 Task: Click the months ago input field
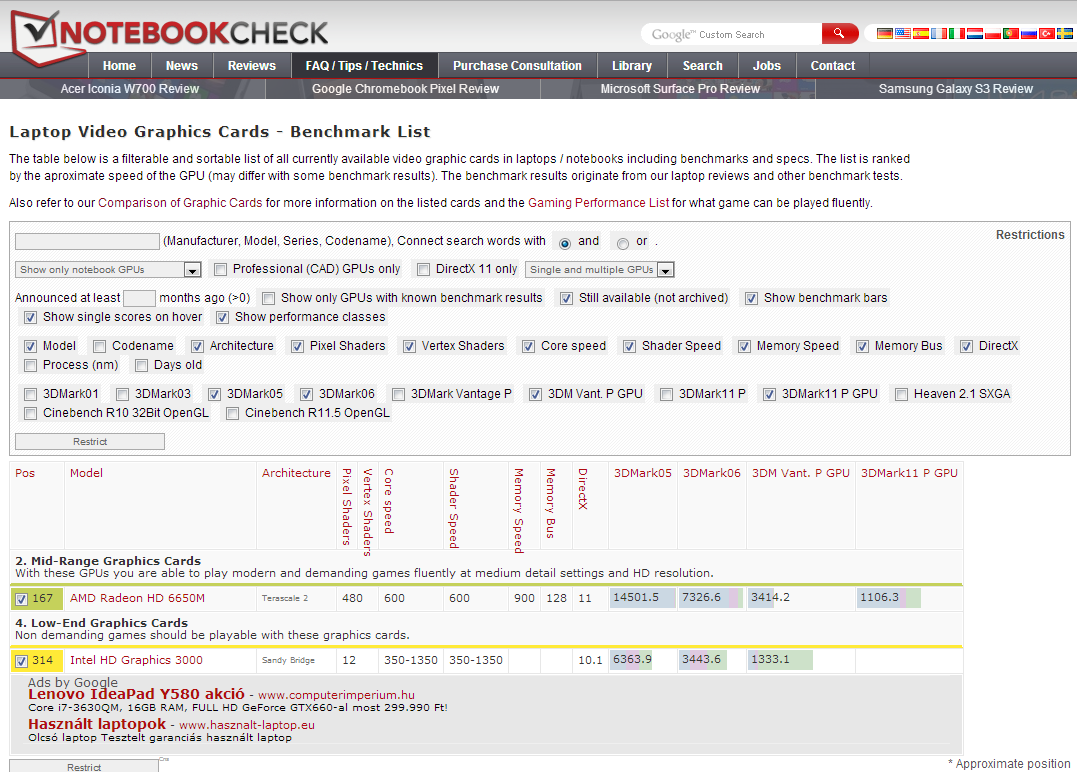139,298
